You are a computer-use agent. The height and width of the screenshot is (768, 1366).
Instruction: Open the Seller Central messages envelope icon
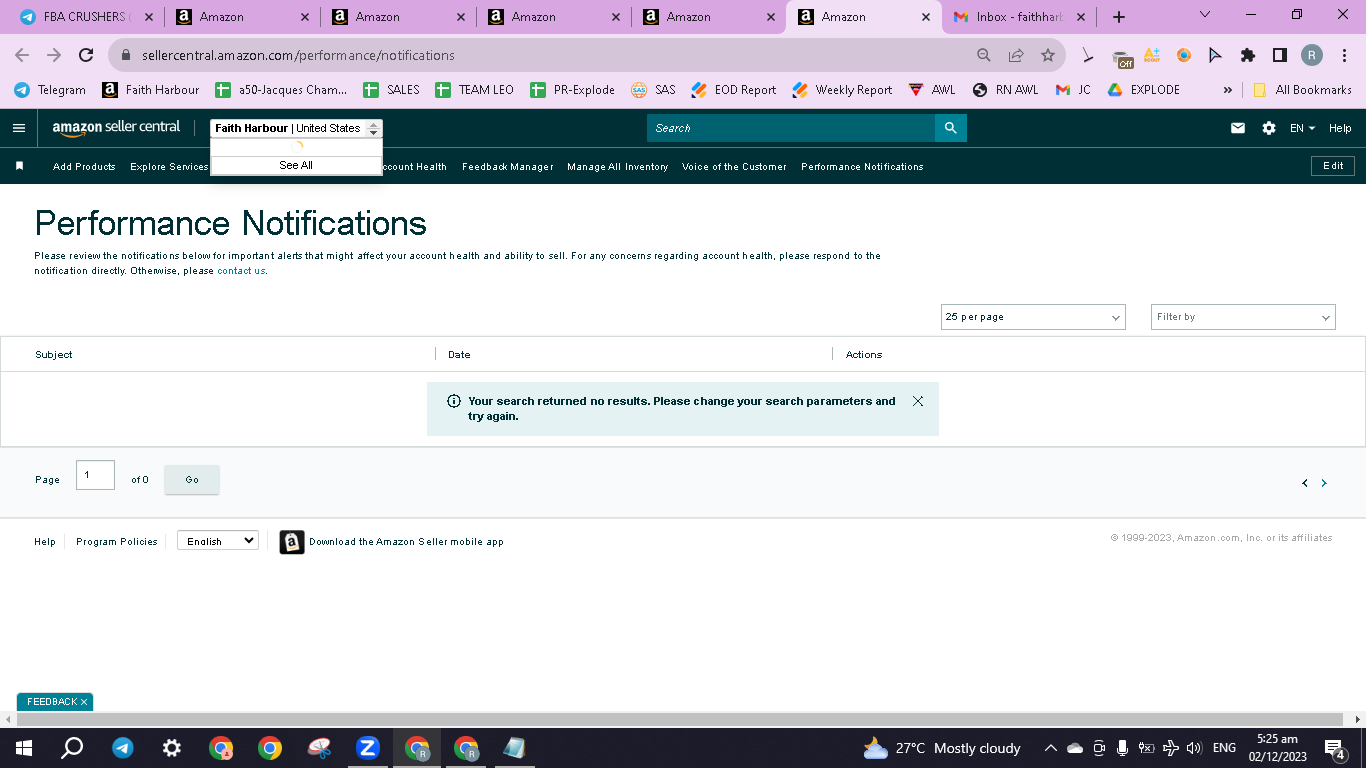click(x=1238, y=128)
